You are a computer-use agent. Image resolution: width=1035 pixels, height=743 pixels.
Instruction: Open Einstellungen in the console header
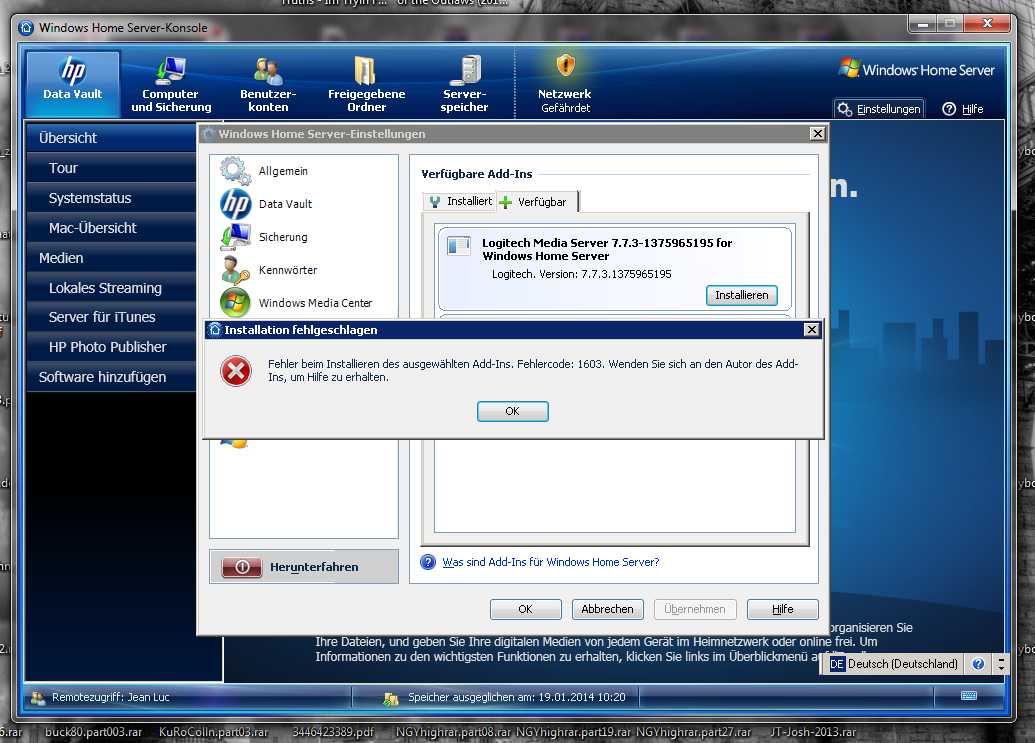coord(879,109)
